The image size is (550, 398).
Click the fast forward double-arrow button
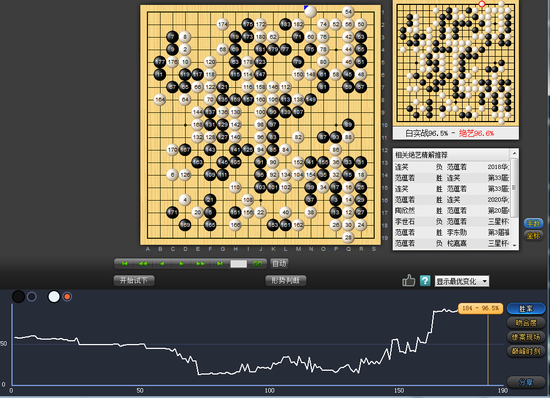click(200, 264)
